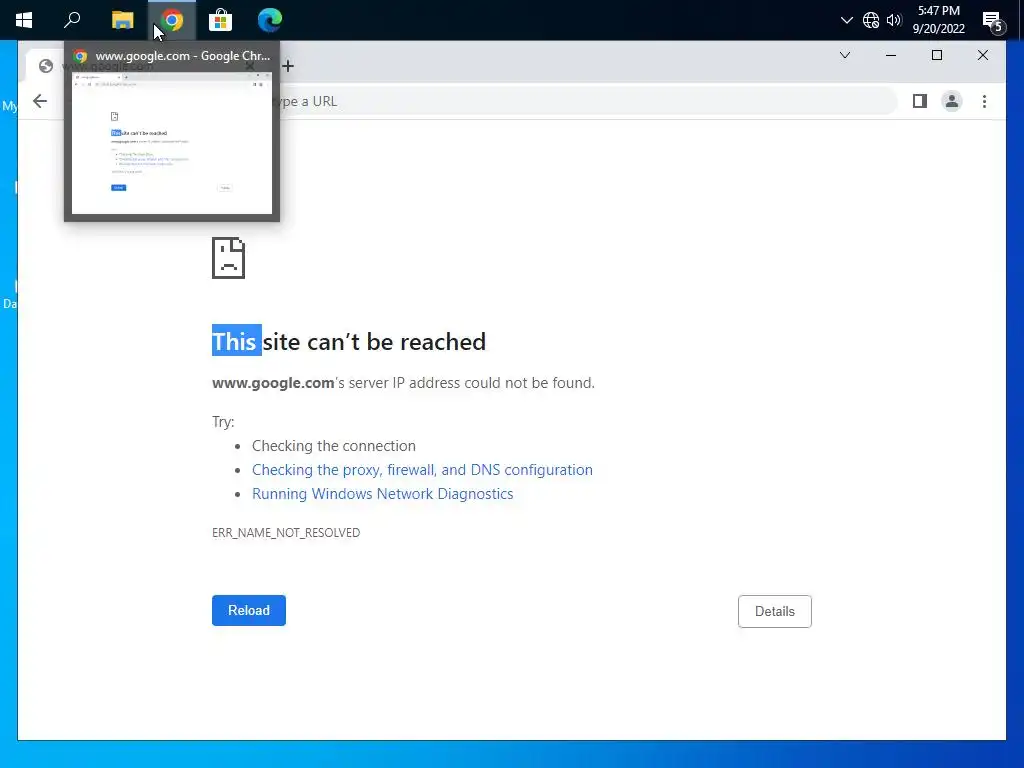The height and width of the screenshot is (768, 1024).
Task: Click the sad page error icon
Action: coord(229,258)
